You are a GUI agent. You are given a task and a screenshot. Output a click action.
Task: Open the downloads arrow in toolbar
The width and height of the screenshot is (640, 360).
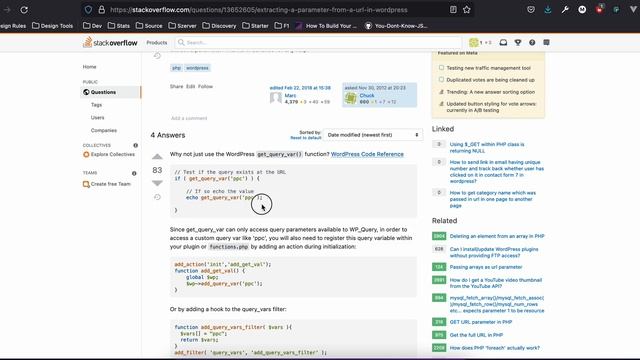pos(548,9)
